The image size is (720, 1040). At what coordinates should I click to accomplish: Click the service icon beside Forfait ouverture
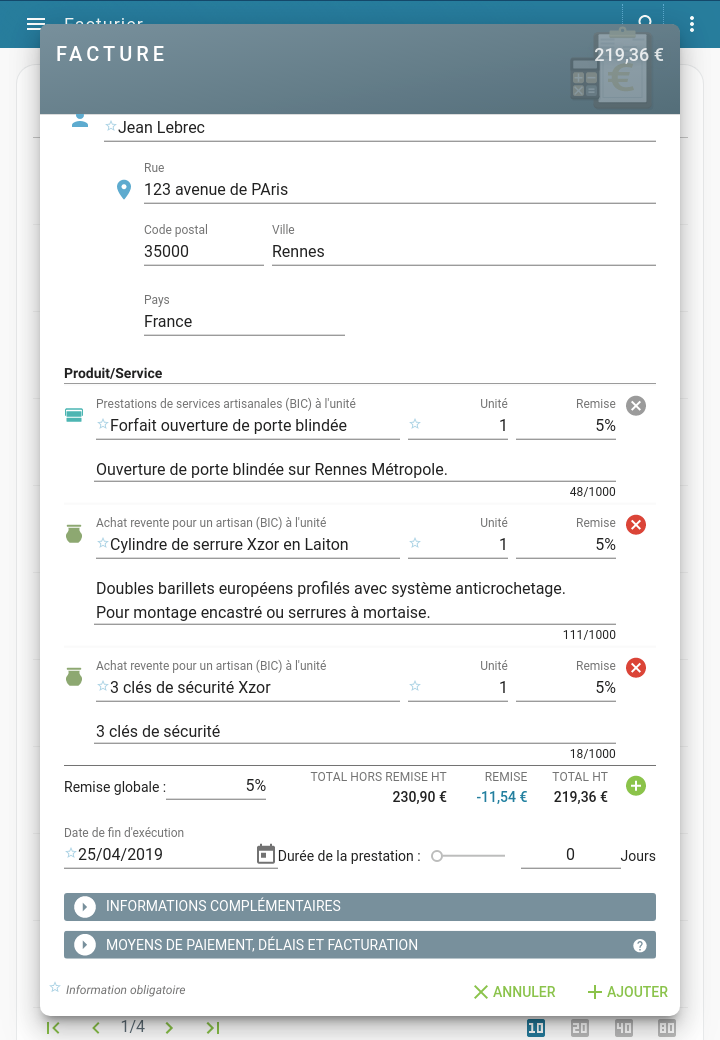click(74, 415)
